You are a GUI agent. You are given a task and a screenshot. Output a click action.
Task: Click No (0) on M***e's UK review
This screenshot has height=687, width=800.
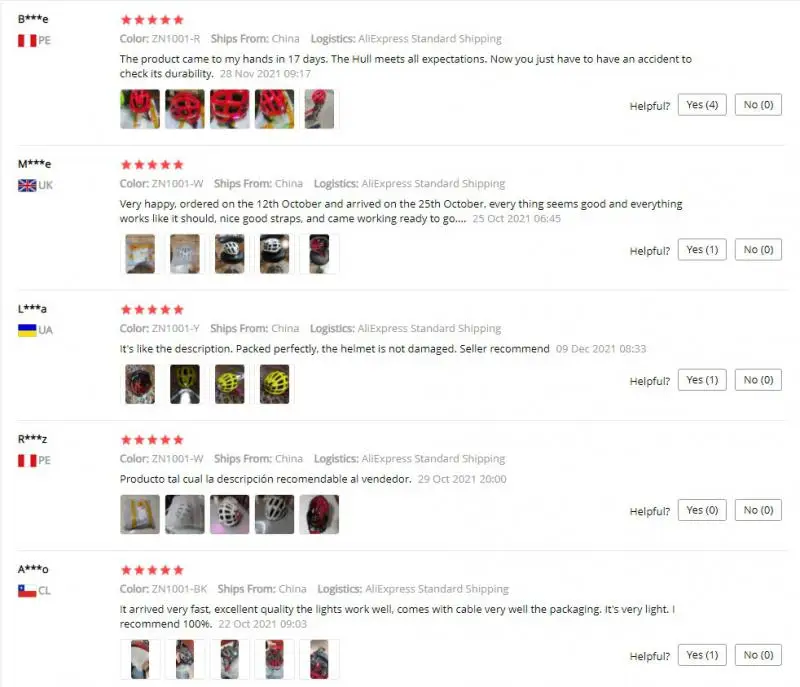(x=758, y=250)
